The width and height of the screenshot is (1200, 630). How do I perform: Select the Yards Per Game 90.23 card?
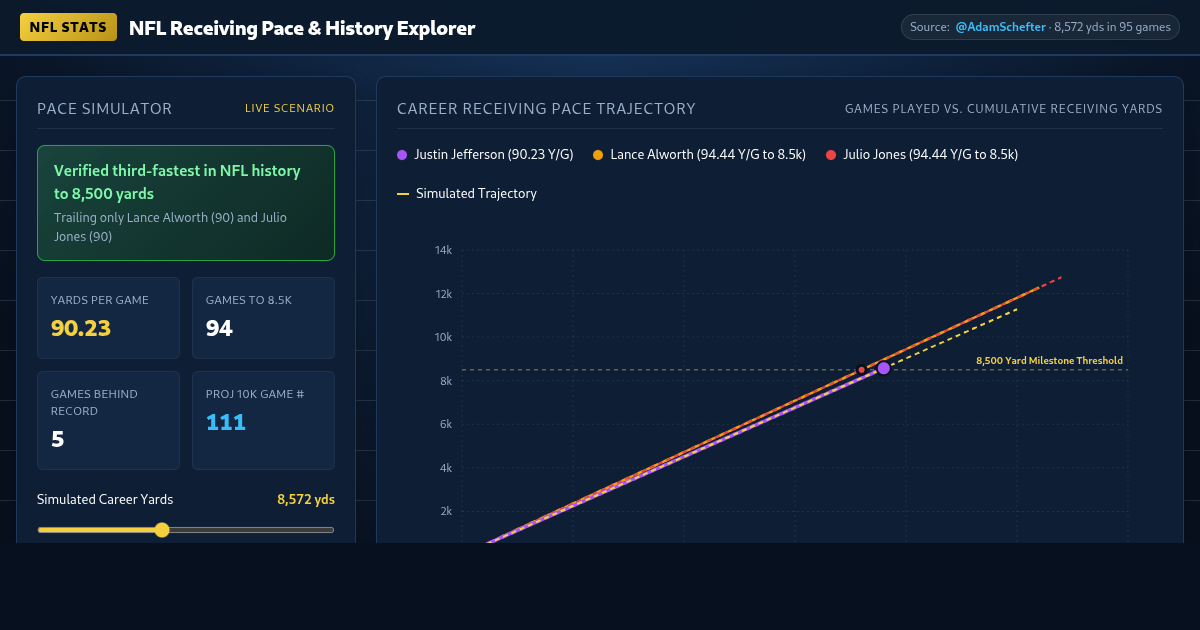(x=108, y=318)
